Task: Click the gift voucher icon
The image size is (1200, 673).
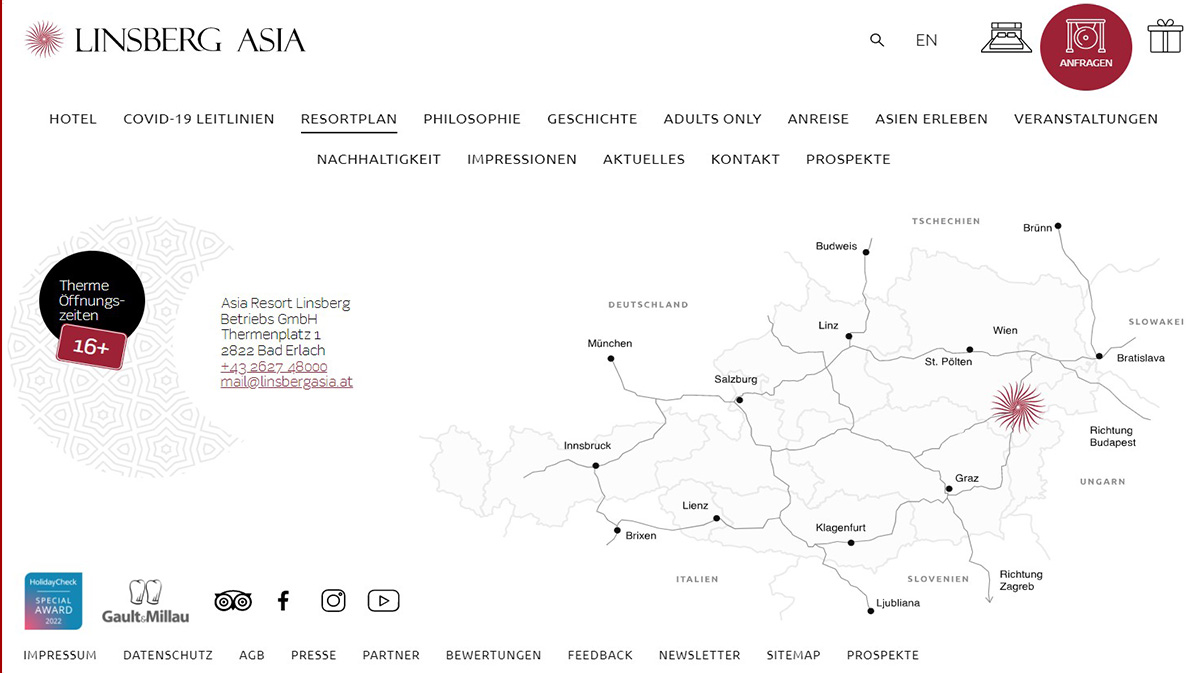Action: tap(1165, 37)
